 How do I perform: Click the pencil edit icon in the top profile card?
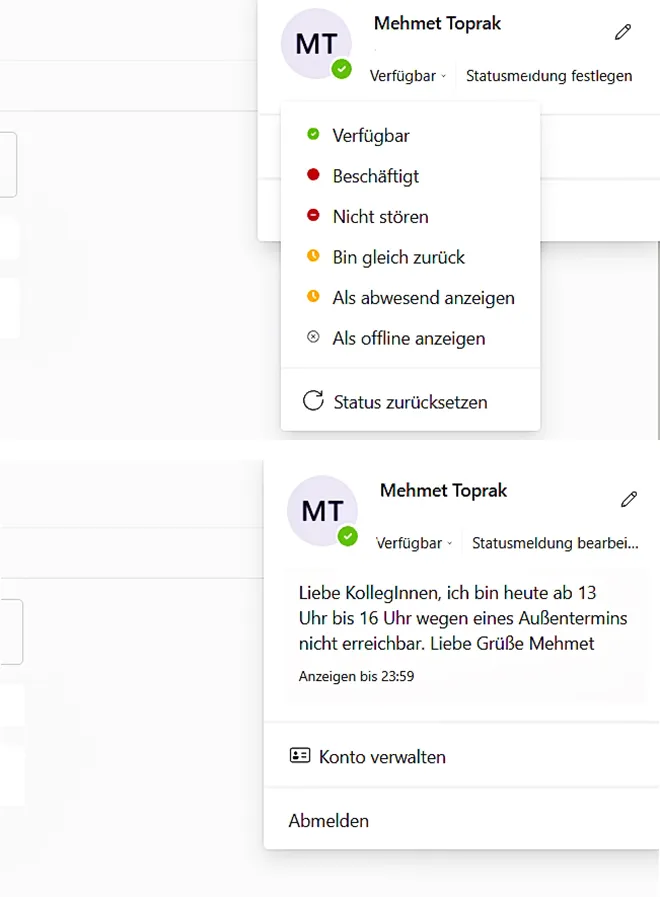(x=623, y=32)
